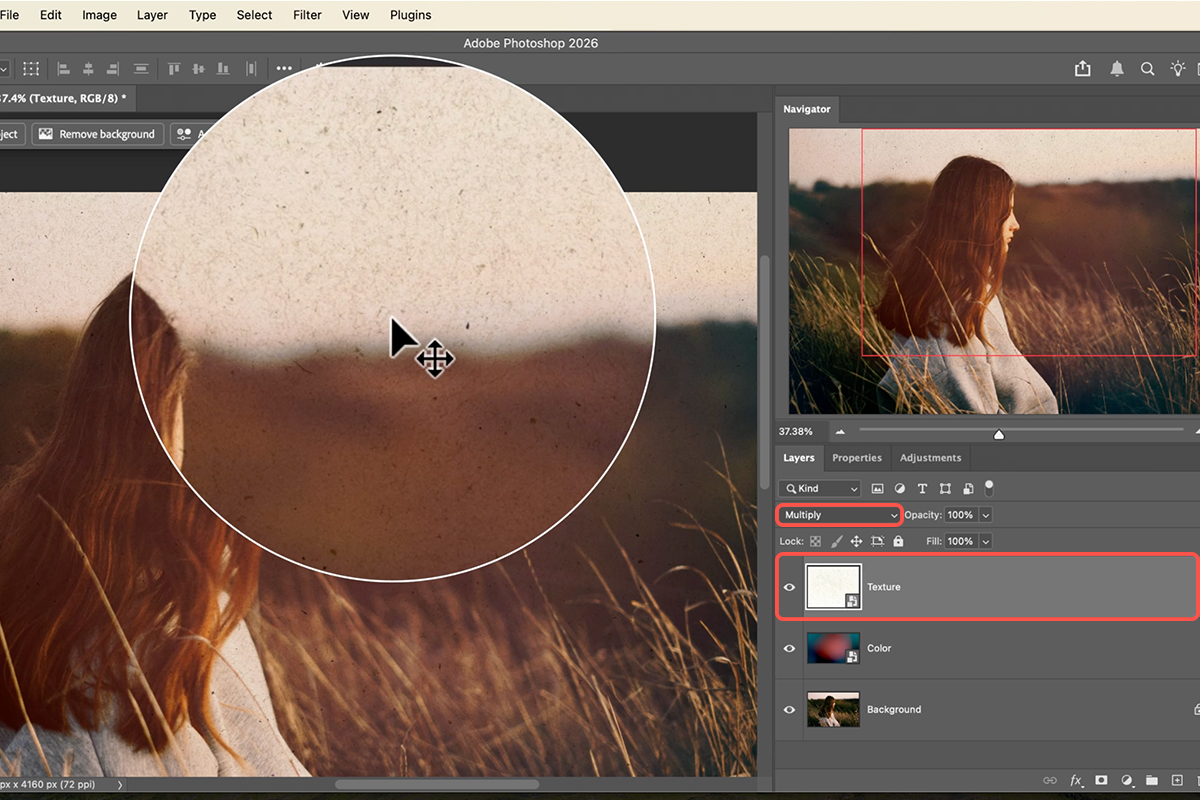The height and width of the screenshot is (800, 1200).
Task: Click the lock all padlock icon
Action: [898, 541]
